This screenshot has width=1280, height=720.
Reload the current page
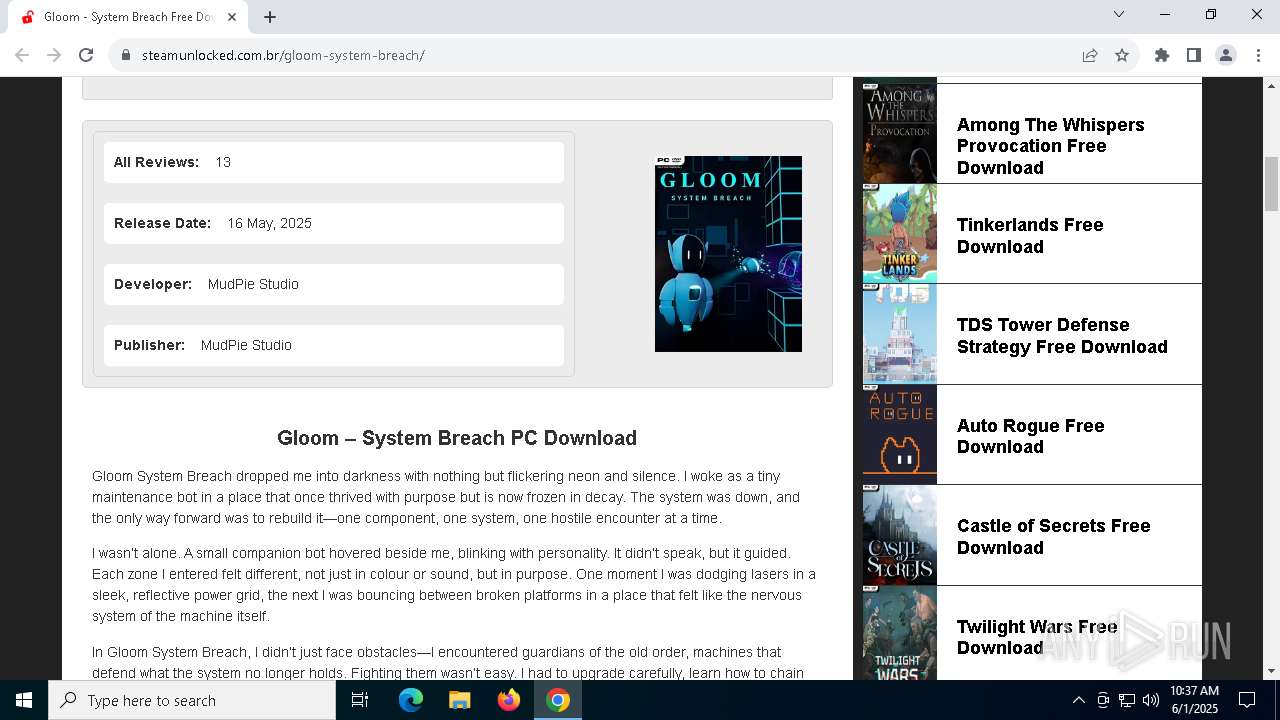86,55
